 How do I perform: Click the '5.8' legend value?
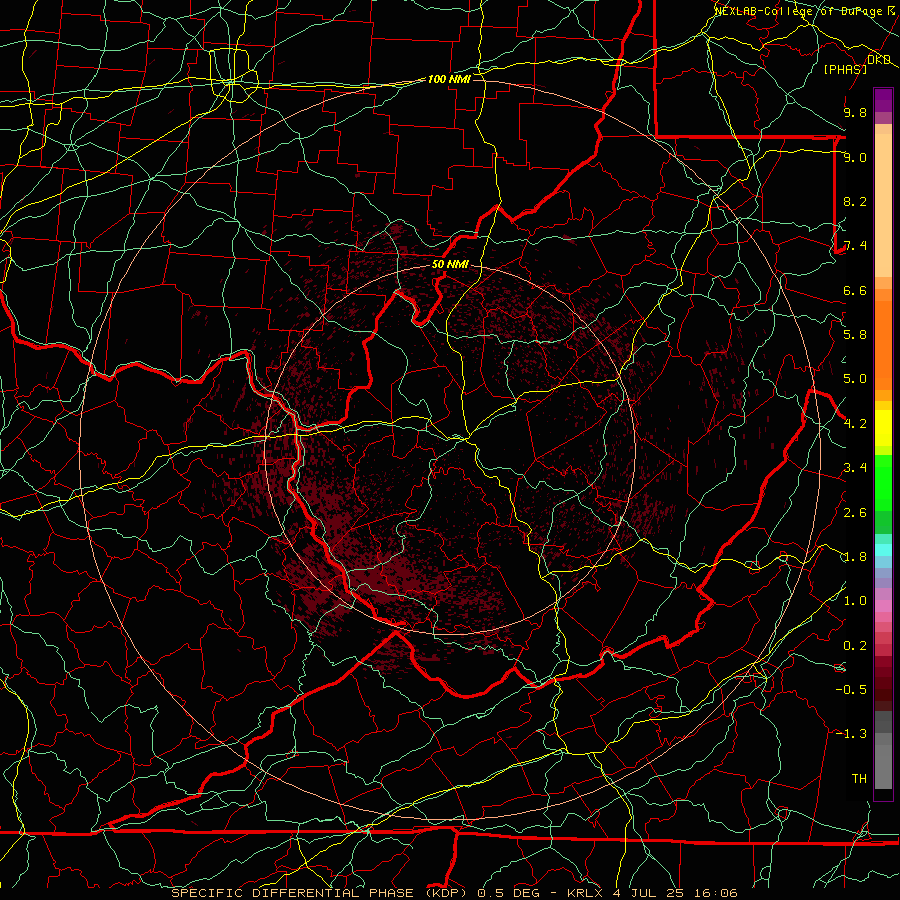click(x=855, y=335)
